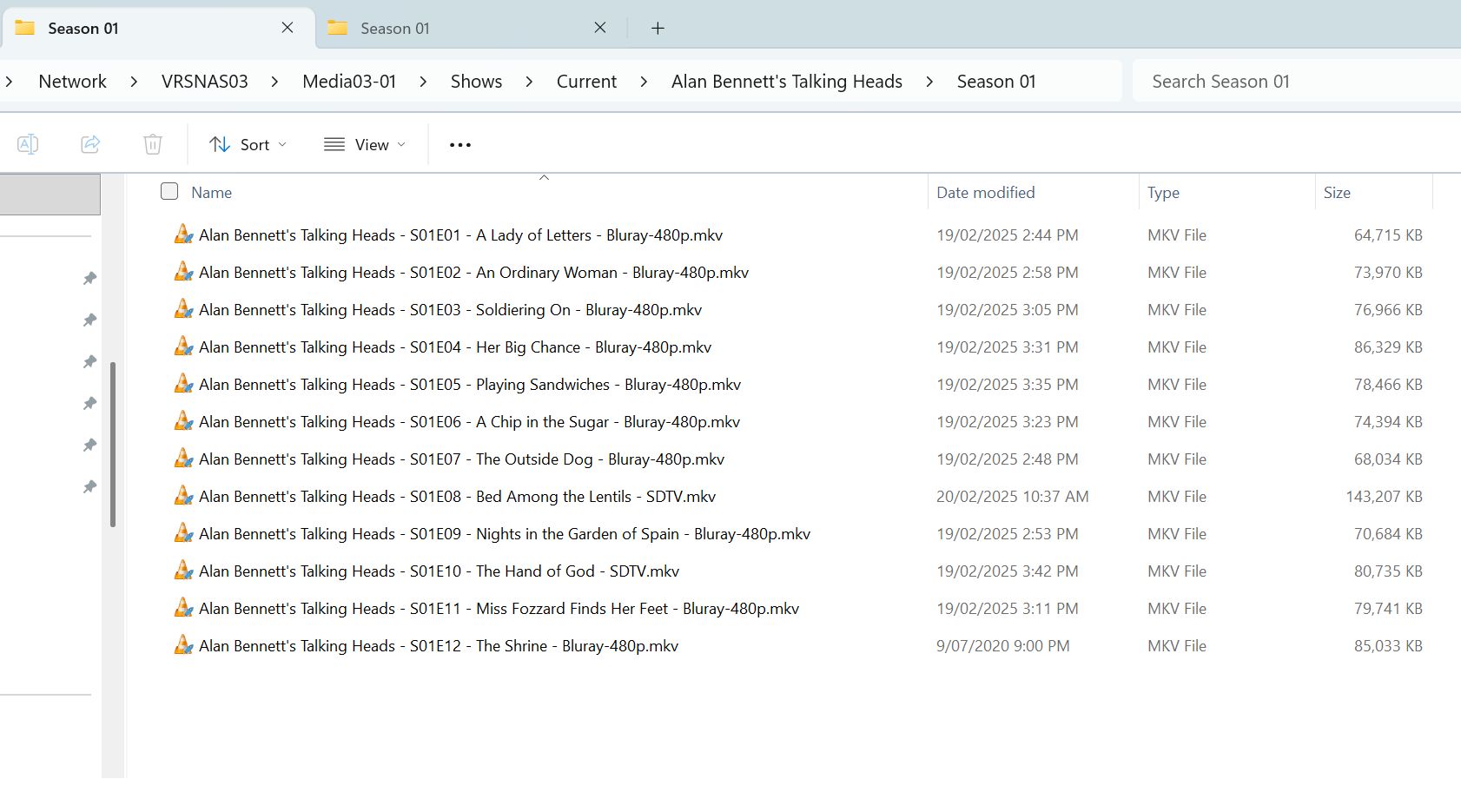Click the navigation pane vertical scrollbar

click(x=113, y=445)
